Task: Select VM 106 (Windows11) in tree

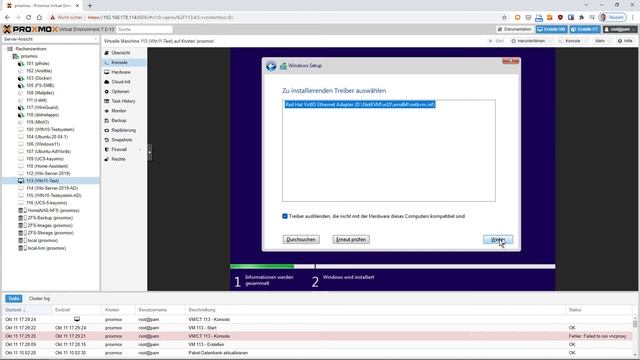Action: [43, 144]
